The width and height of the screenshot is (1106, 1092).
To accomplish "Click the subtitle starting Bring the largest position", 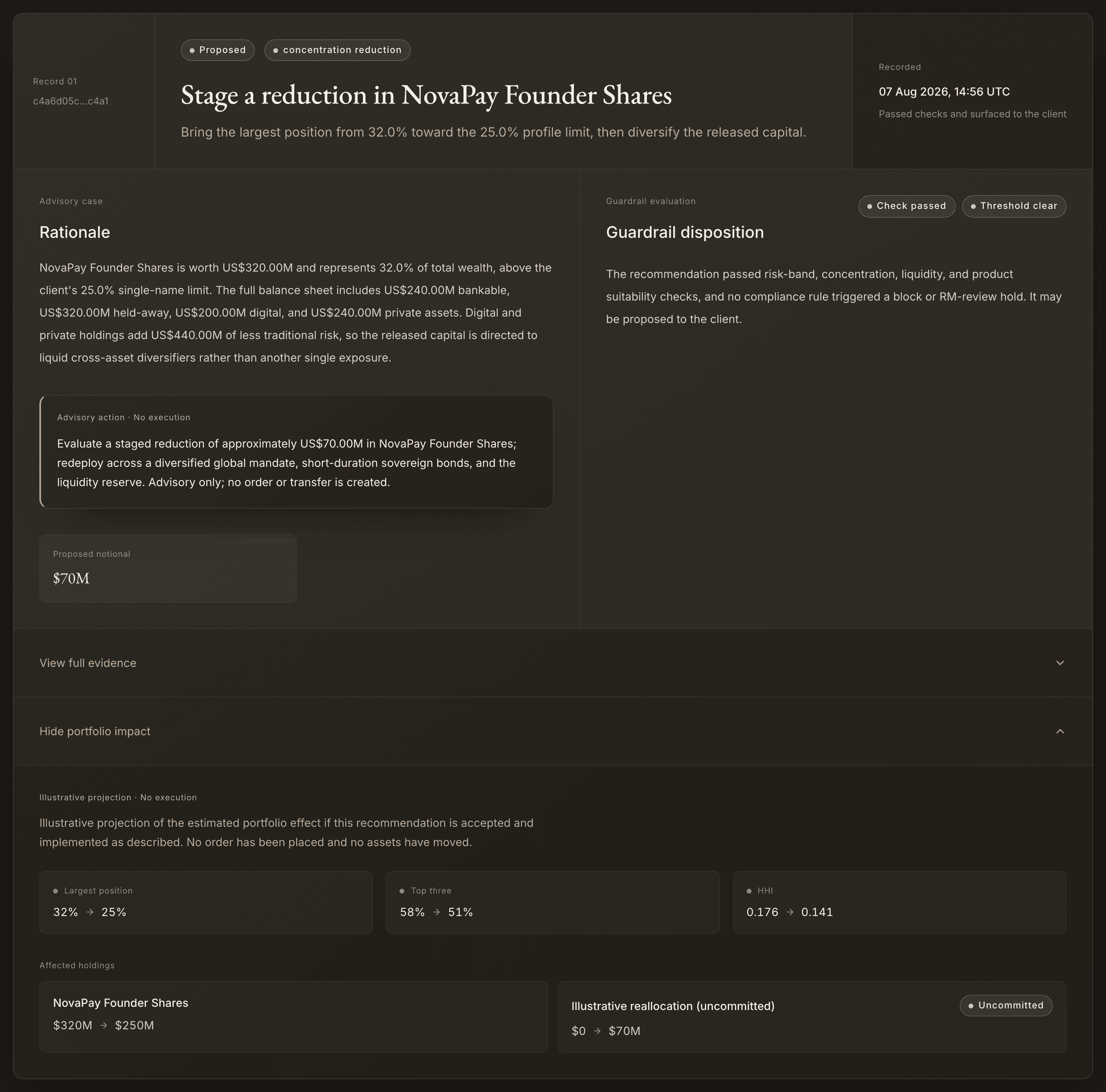I will point(494,132).
